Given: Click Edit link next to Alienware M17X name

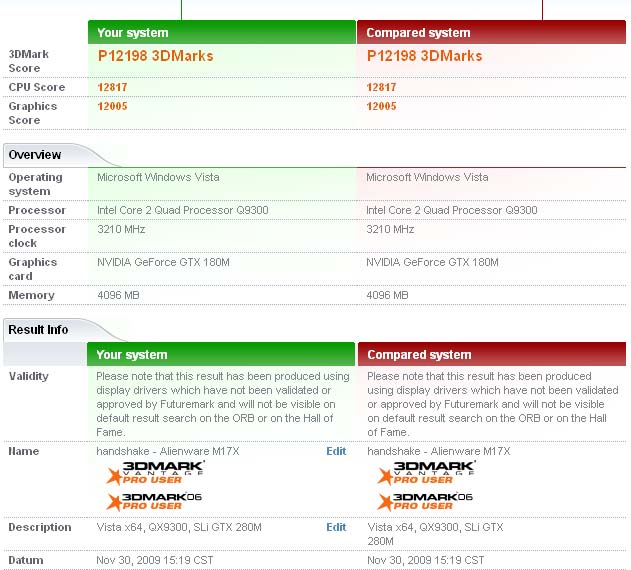Looking at the screenshot, I should 336,451.
